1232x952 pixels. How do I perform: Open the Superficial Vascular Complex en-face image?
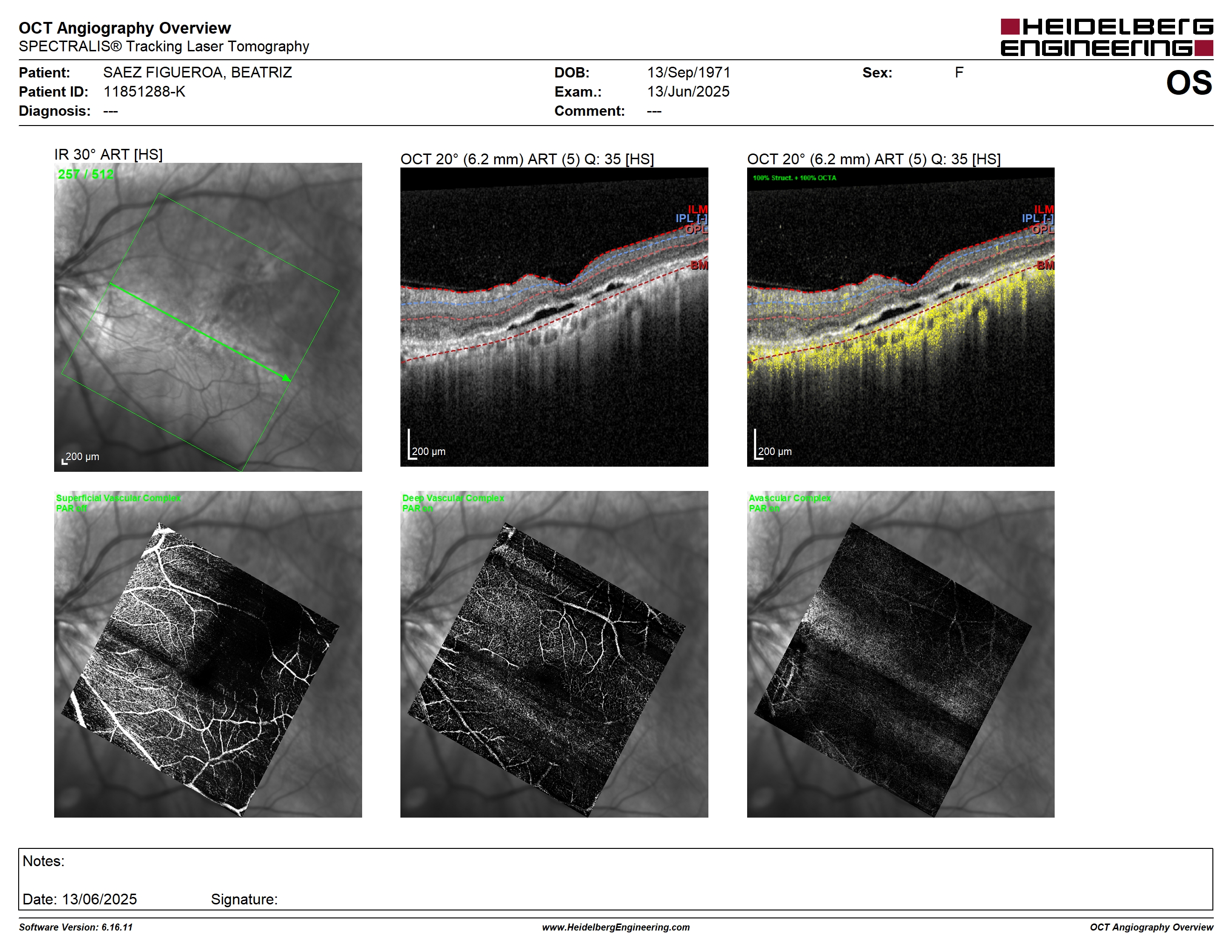[208, 654]
